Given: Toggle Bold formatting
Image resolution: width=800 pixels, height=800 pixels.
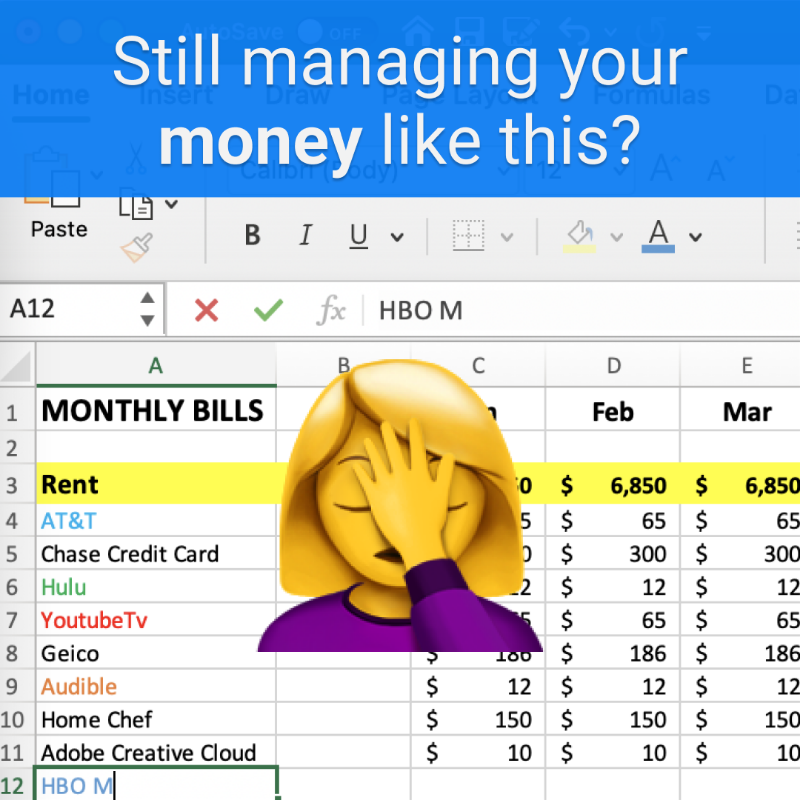Looking at the screenshot, I should [253, 235].
